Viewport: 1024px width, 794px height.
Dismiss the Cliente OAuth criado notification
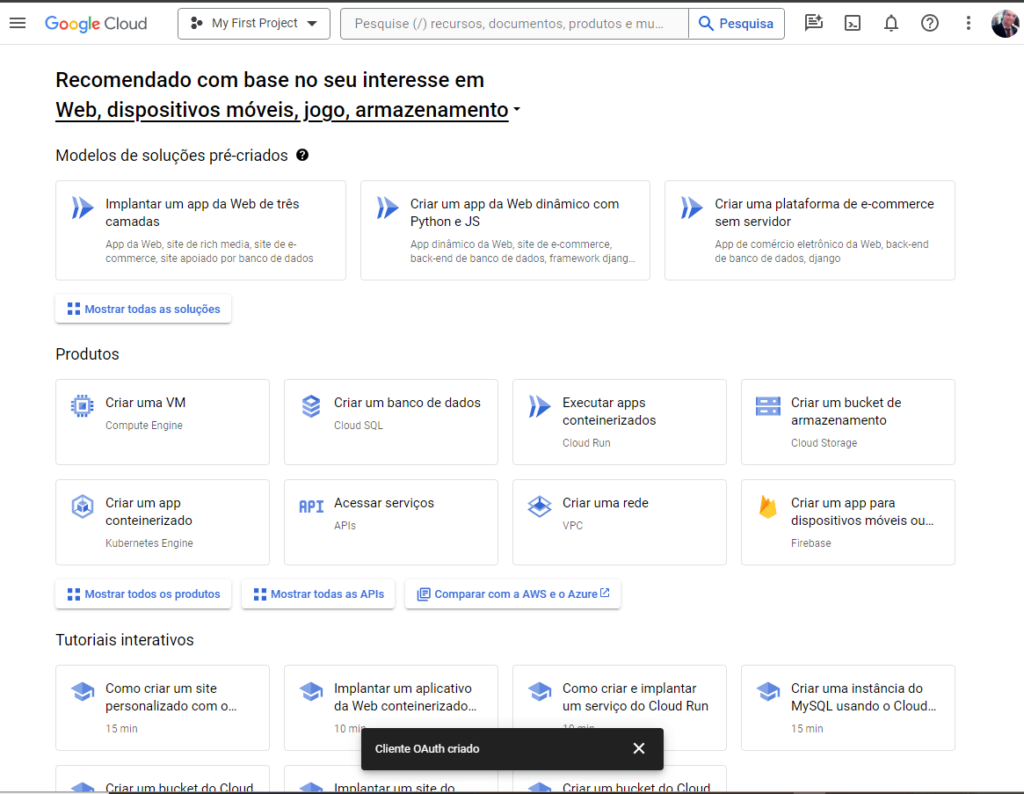[x=639, y=748]
